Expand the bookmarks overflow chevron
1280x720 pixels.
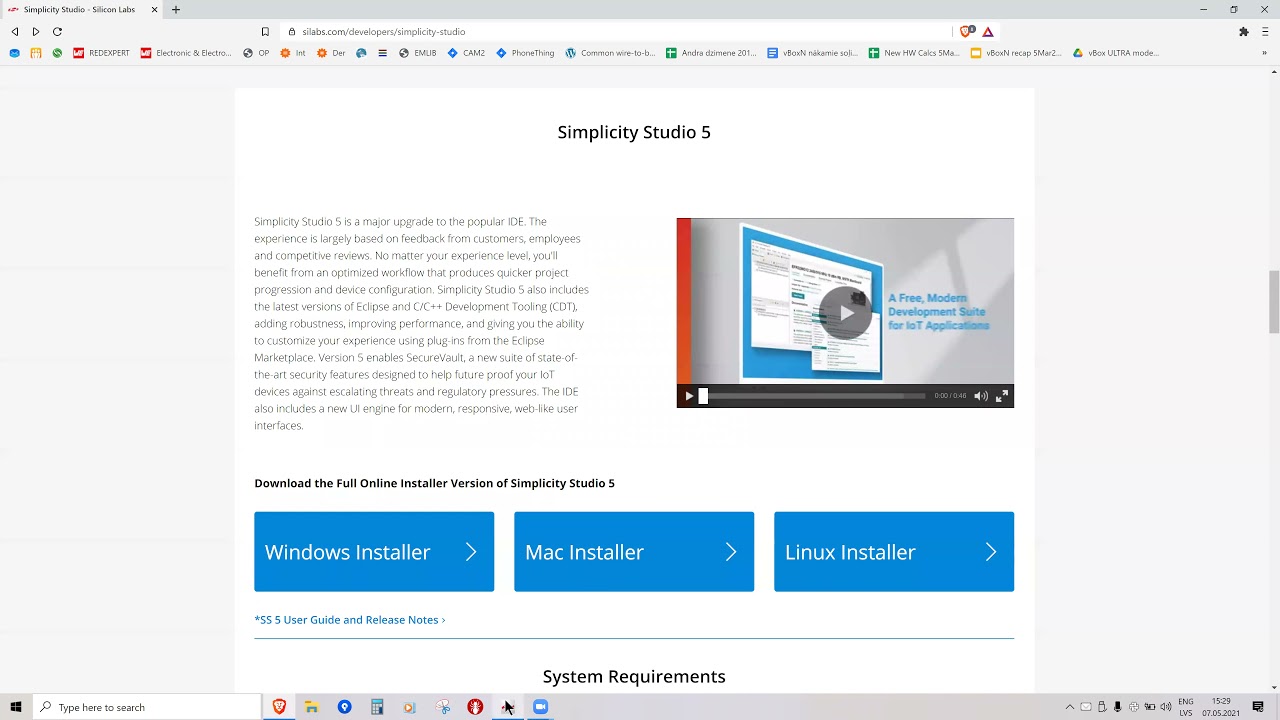[1265, 53]
